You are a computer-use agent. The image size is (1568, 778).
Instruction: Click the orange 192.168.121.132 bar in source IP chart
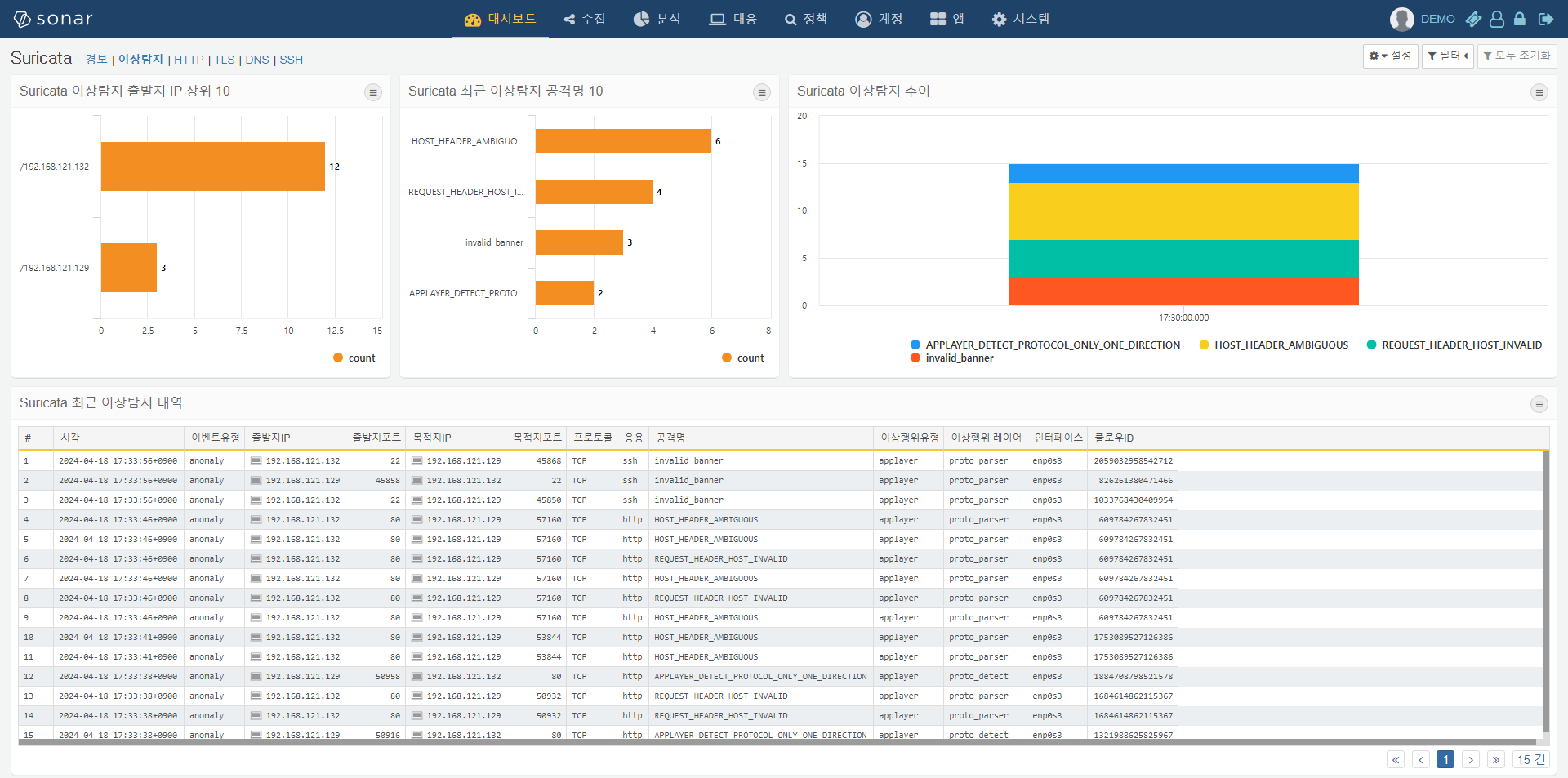tap(213, 167)
